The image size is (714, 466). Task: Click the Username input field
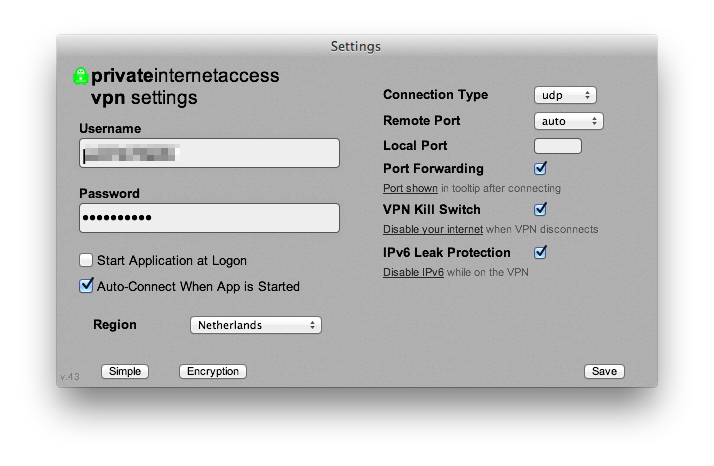point(209,153)
